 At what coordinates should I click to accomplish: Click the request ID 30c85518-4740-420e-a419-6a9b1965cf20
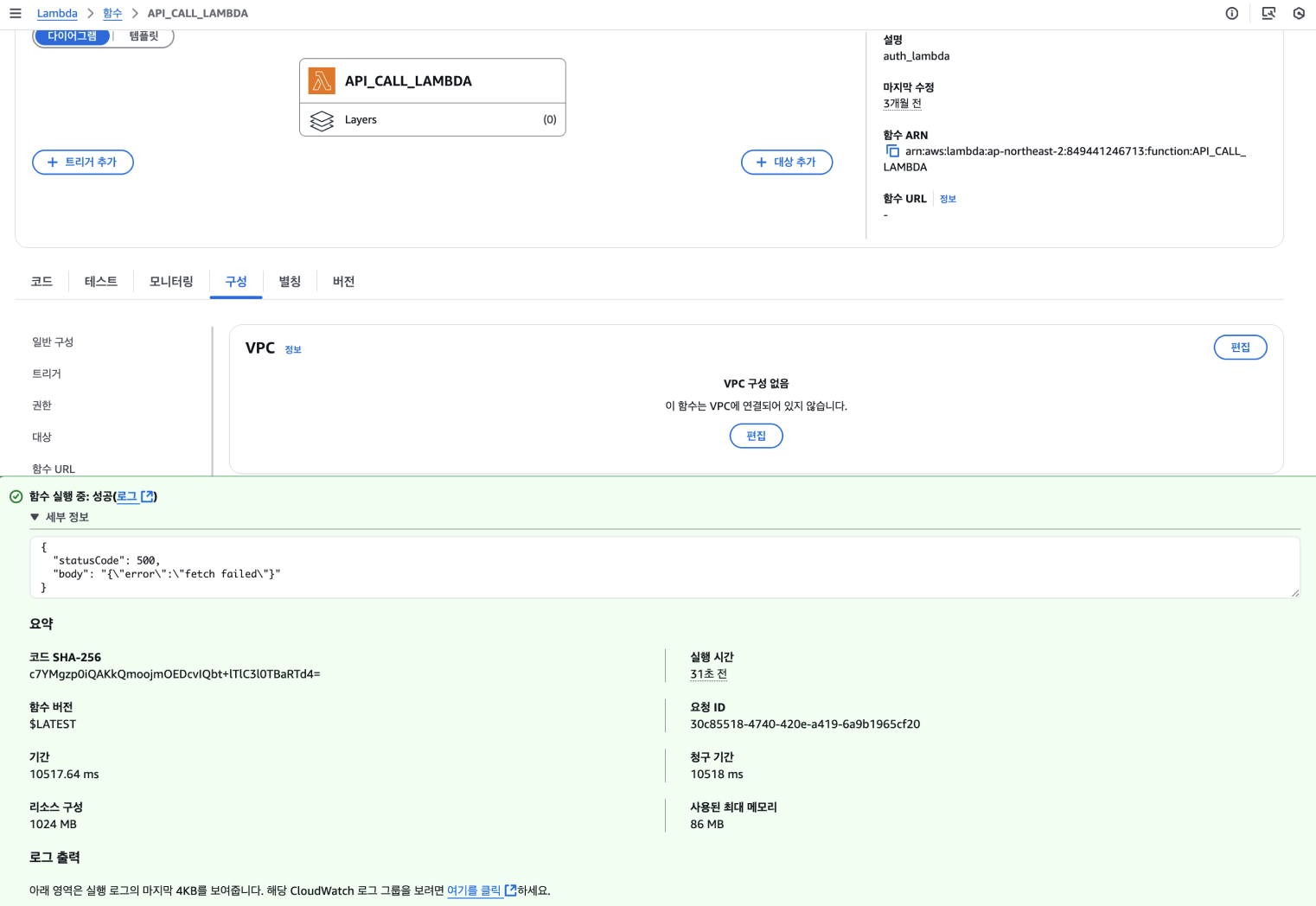click(x=805, y=724)
